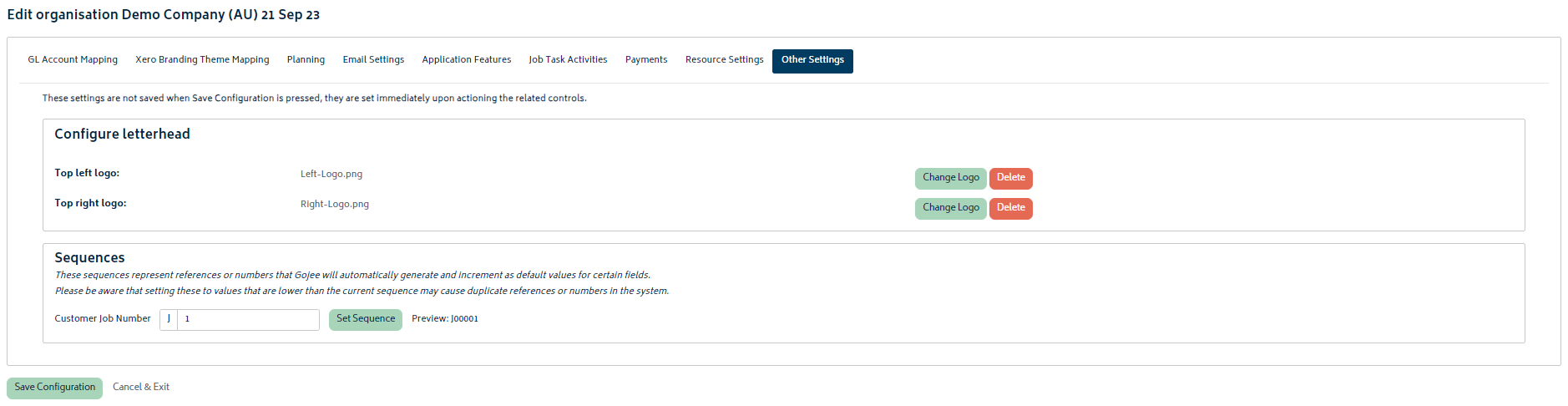Save Configuration at the bottom
Image resolution: width=1568 pixels, height=406 pixels.
coord(54,388)
